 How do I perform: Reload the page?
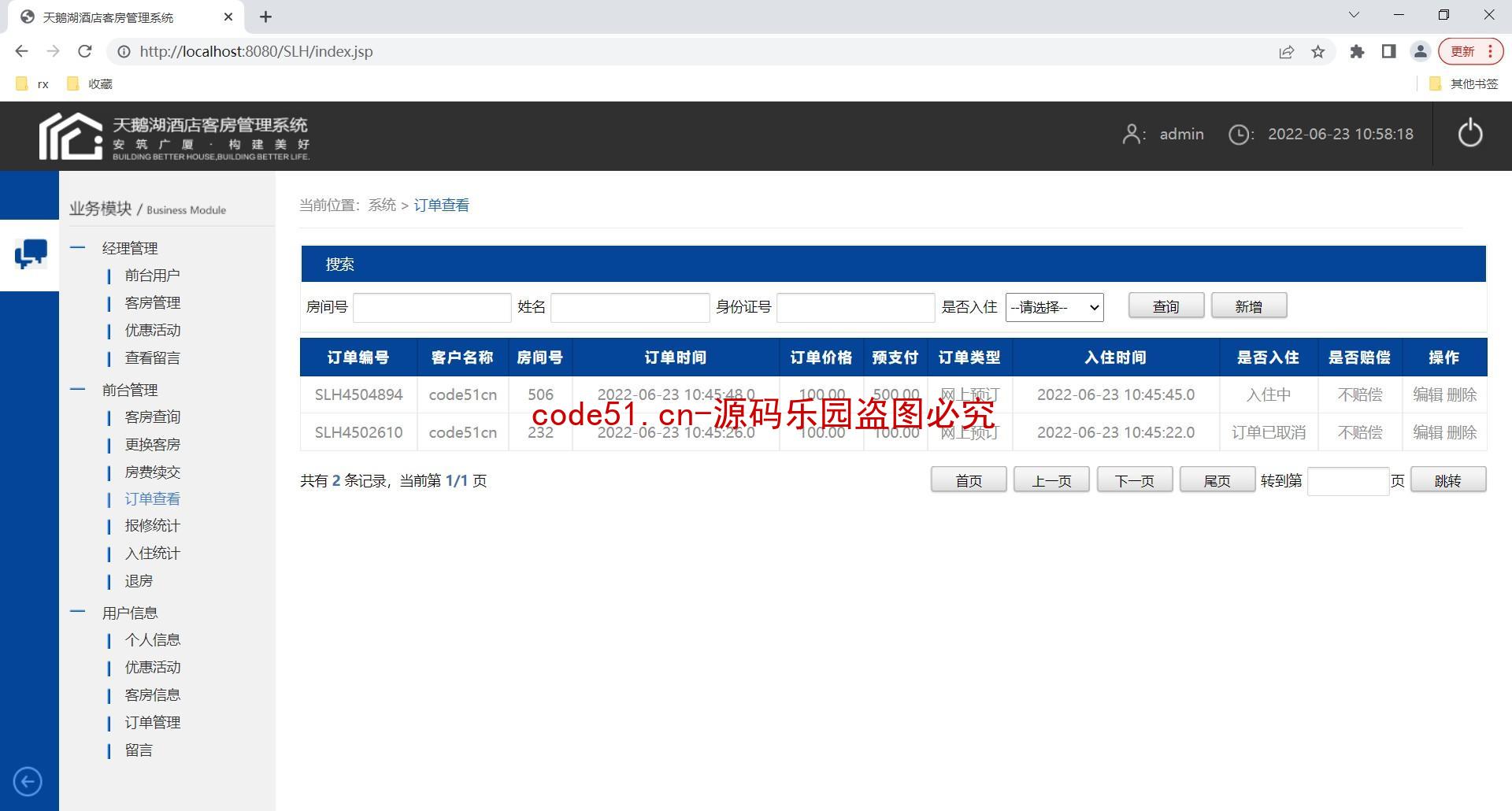(84, 51)
